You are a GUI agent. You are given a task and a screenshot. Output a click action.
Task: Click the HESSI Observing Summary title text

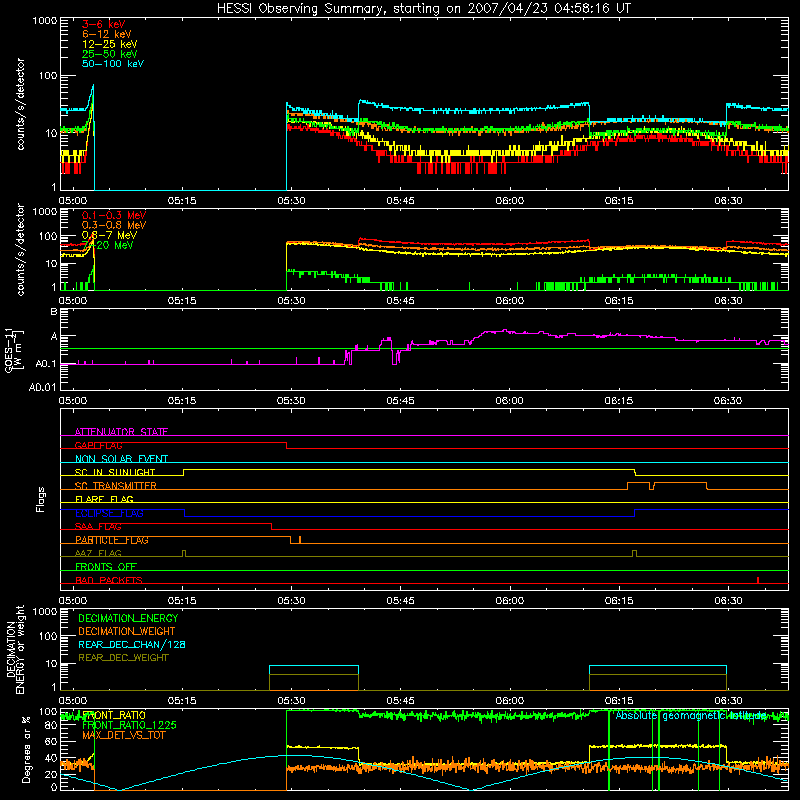point(424,9)
